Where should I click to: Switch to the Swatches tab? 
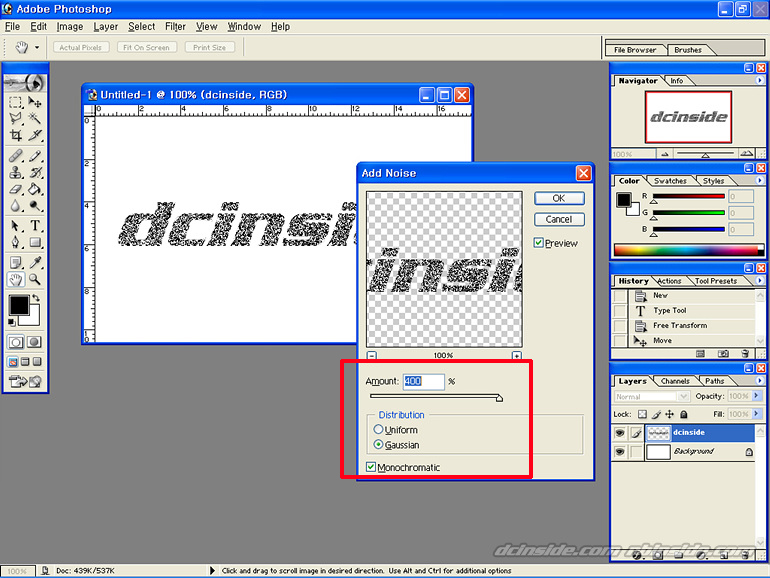pos(670,181)
